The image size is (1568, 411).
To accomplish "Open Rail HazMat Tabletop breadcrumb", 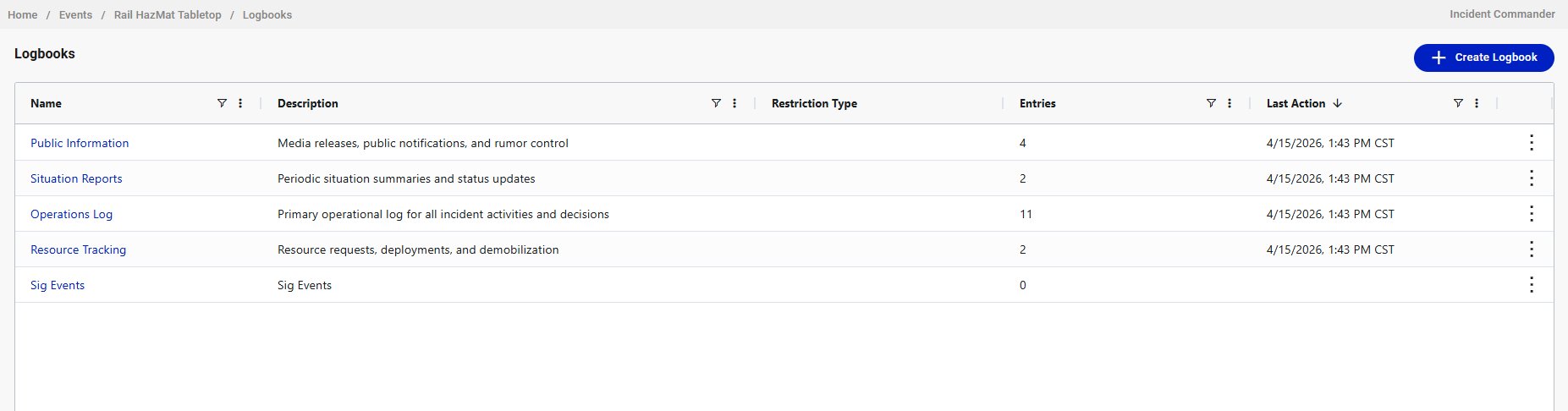I will (168, 15).
